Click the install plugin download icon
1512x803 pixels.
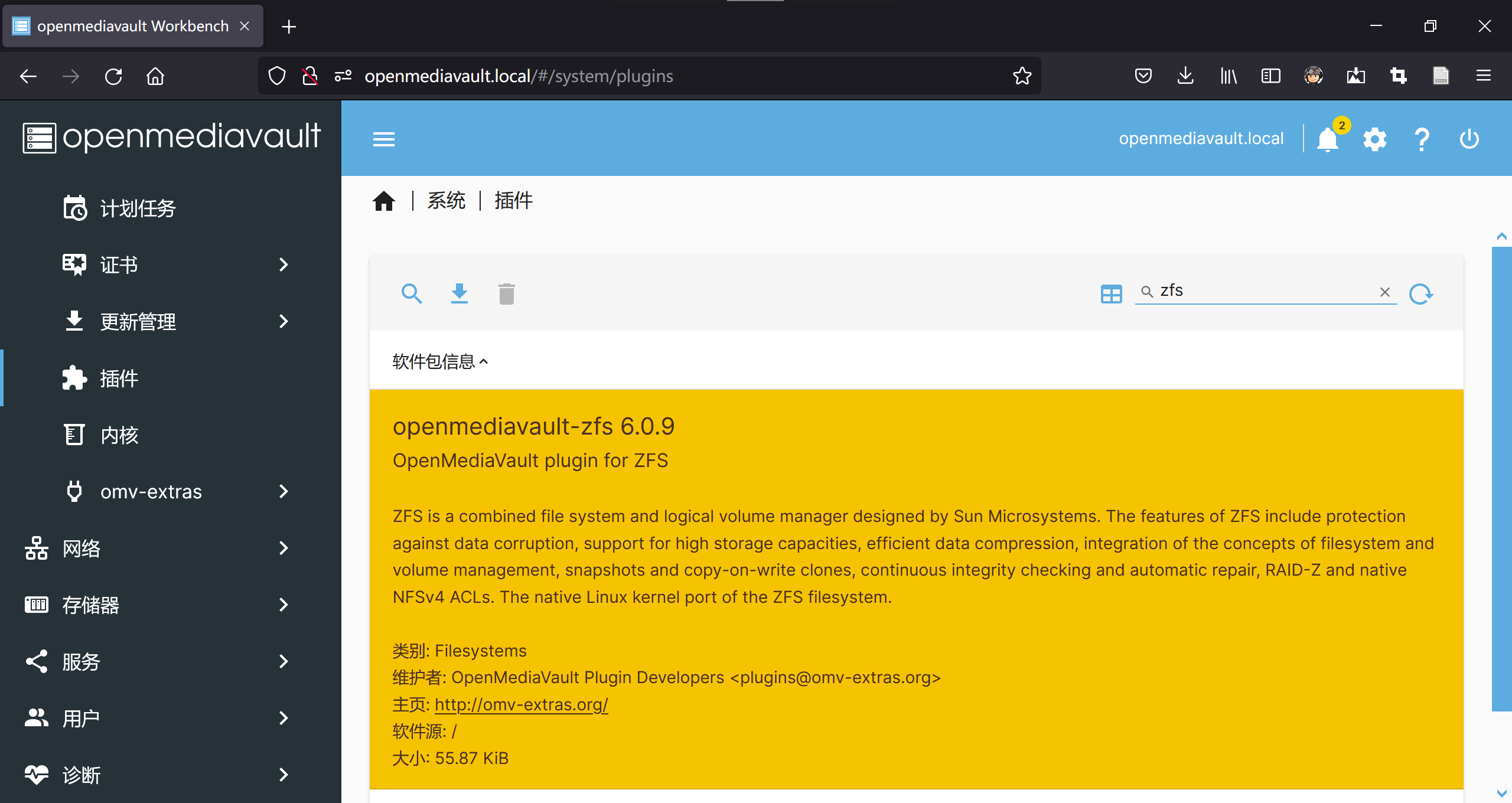pos(459,293)
